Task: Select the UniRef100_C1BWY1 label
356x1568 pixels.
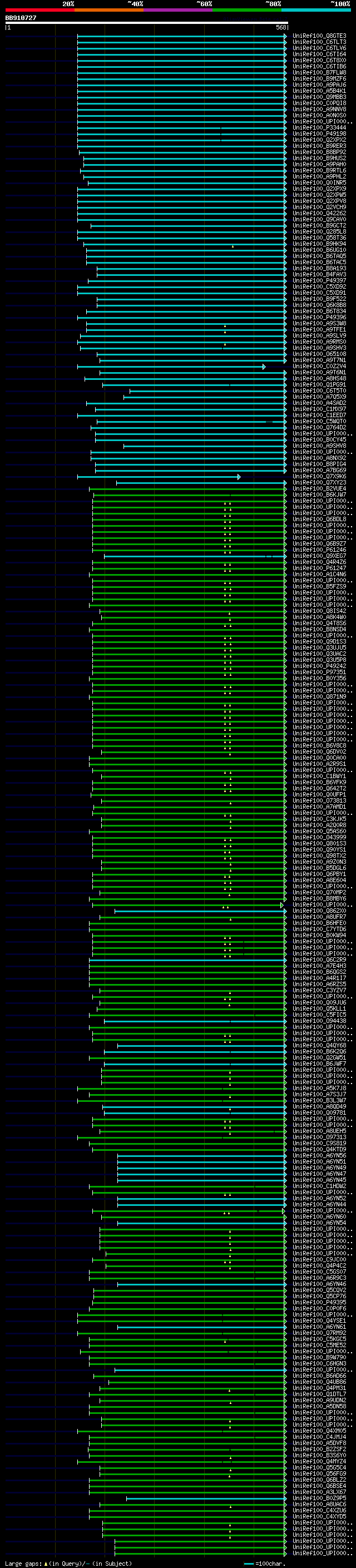Action: (x=319, y=776)
